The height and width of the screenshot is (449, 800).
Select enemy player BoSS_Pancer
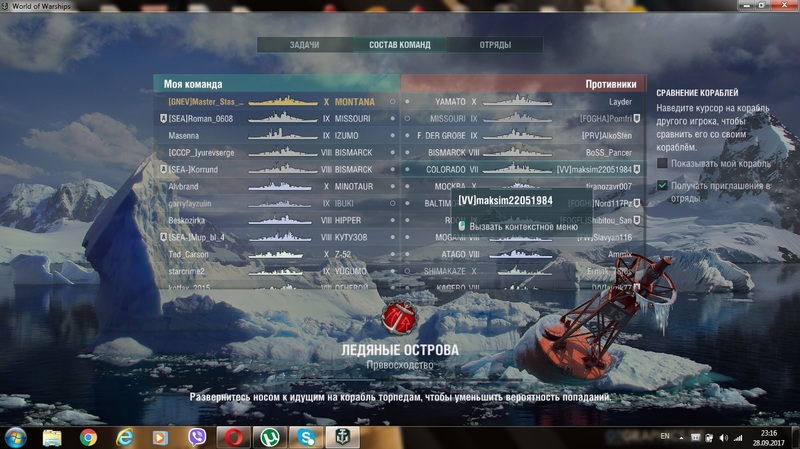pyautogui.click(x=609, y=152)
